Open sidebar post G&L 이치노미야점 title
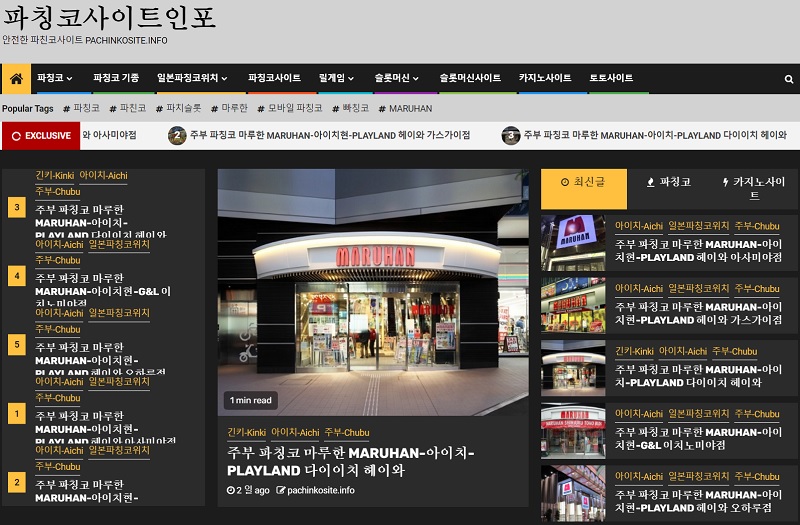This screenshot has height=525, width=800. point(698,439)
